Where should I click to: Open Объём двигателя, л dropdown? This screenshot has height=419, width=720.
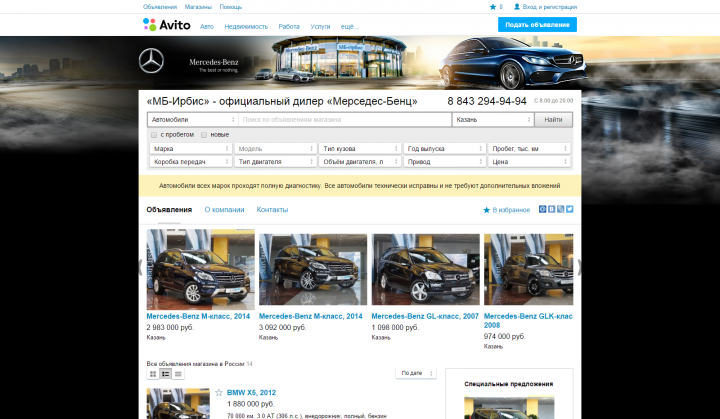click(360, 162)
